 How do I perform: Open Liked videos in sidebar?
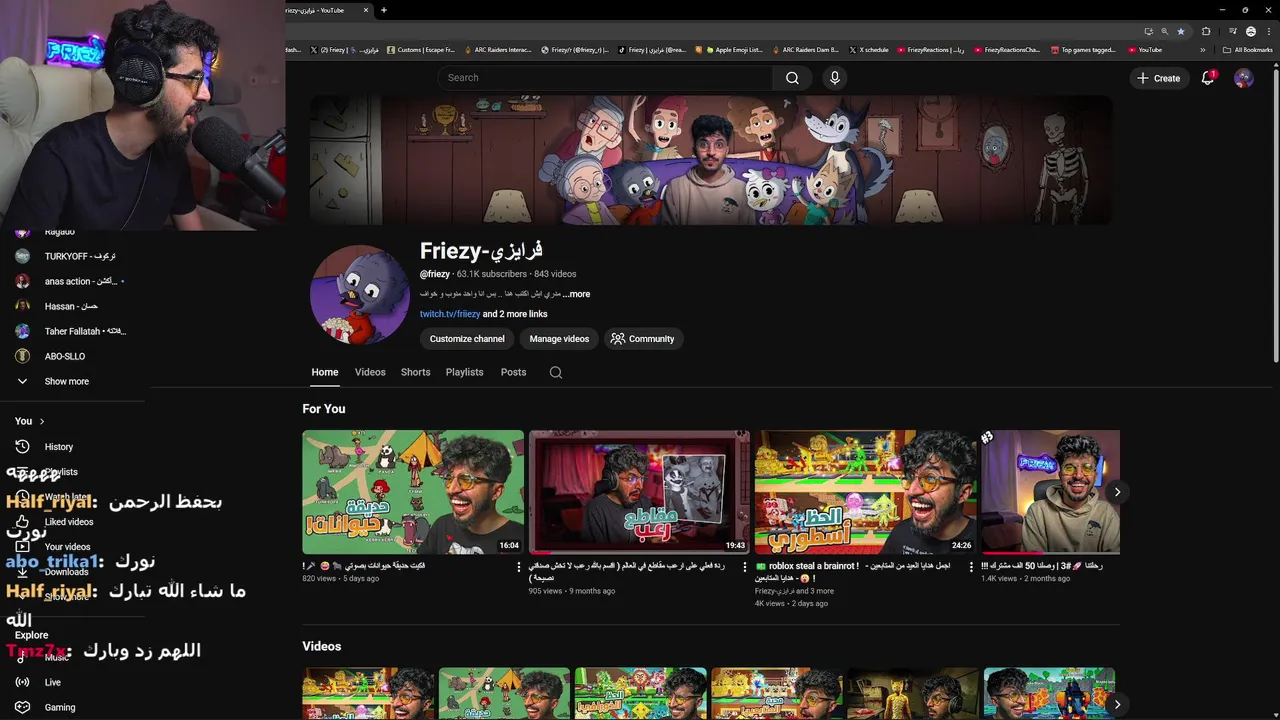(68, 522)
